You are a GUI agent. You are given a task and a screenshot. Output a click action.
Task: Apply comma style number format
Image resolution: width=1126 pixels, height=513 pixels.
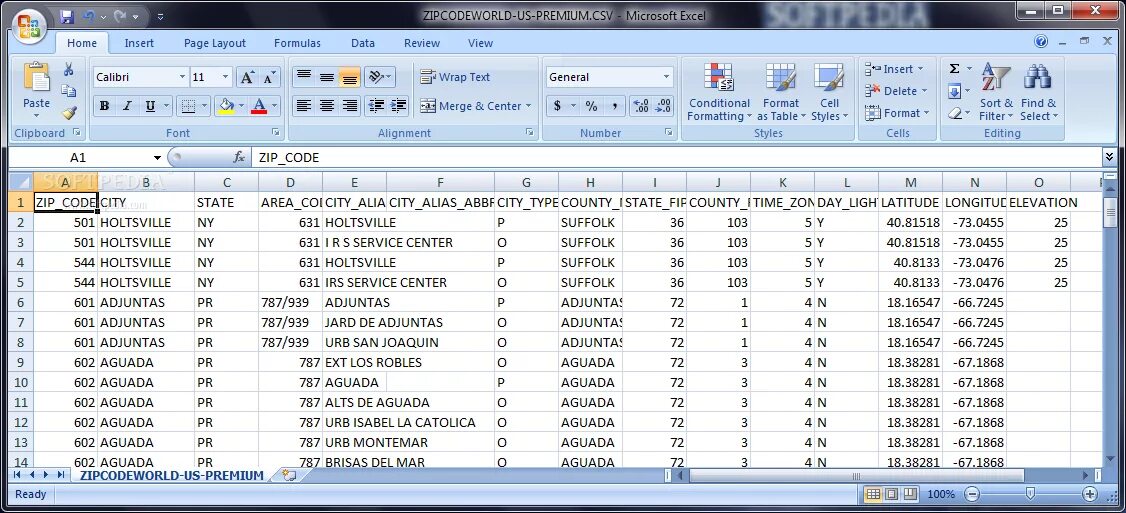tap(614, 106)
